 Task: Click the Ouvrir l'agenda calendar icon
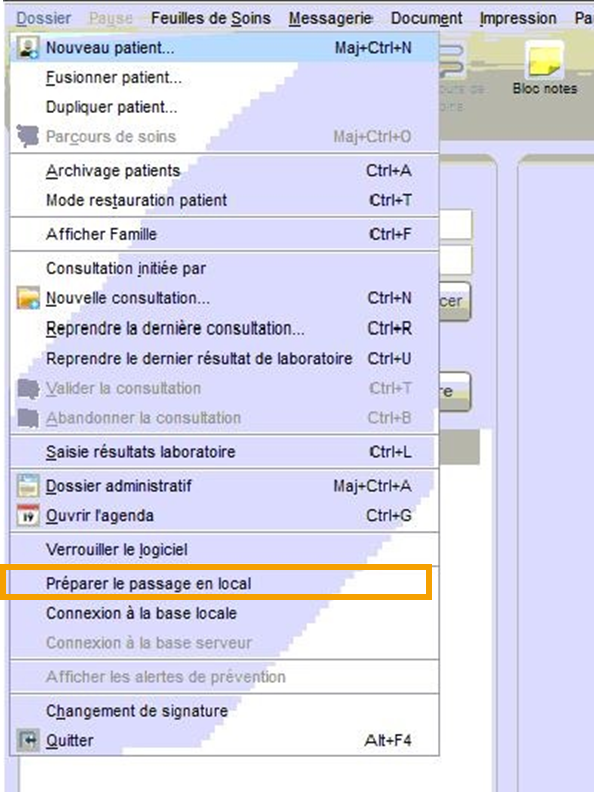coord(28,515)
